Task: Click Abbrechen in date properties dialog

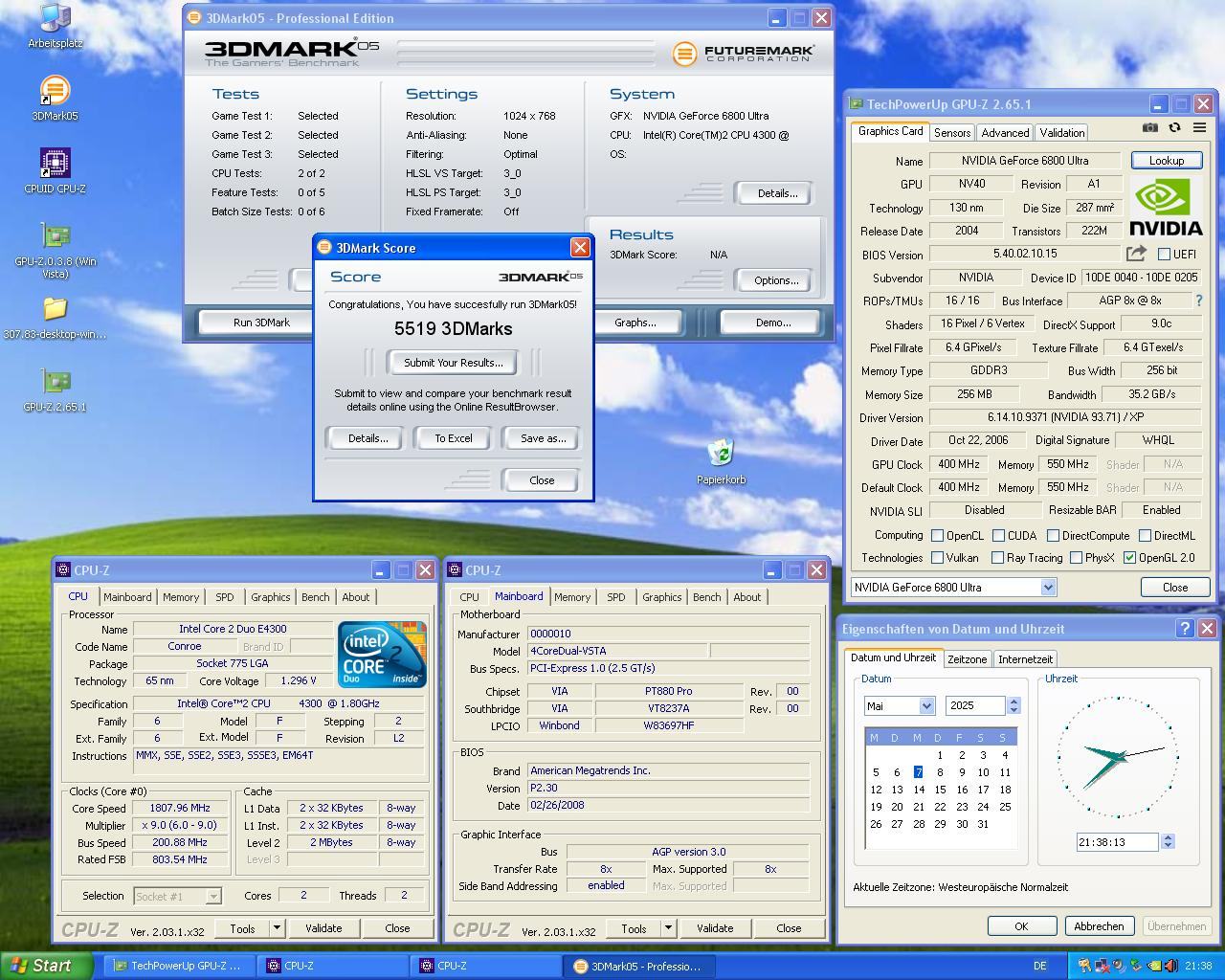Action: 1099,926
